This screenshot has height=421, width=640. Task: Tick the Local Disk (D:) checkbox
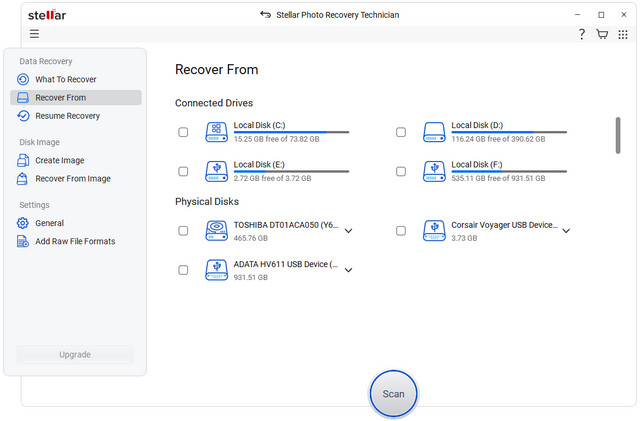tap(401, 132)
